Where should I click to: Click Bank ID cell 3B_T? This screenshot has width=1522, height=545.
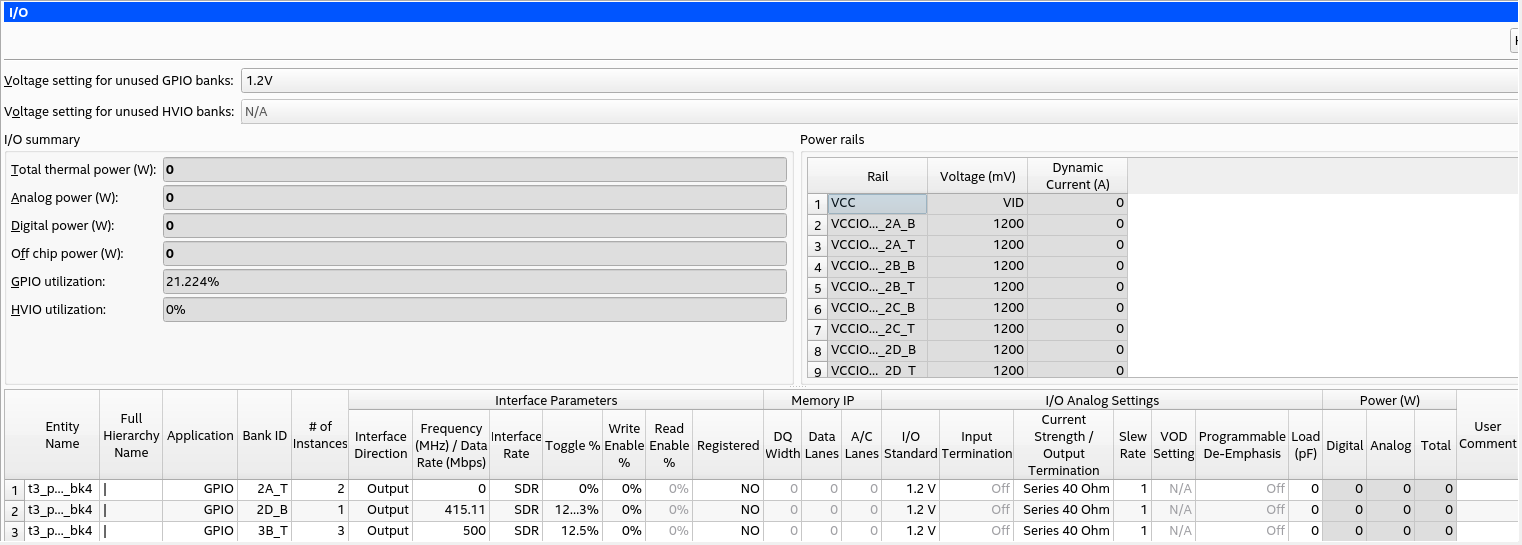(264, 531)
